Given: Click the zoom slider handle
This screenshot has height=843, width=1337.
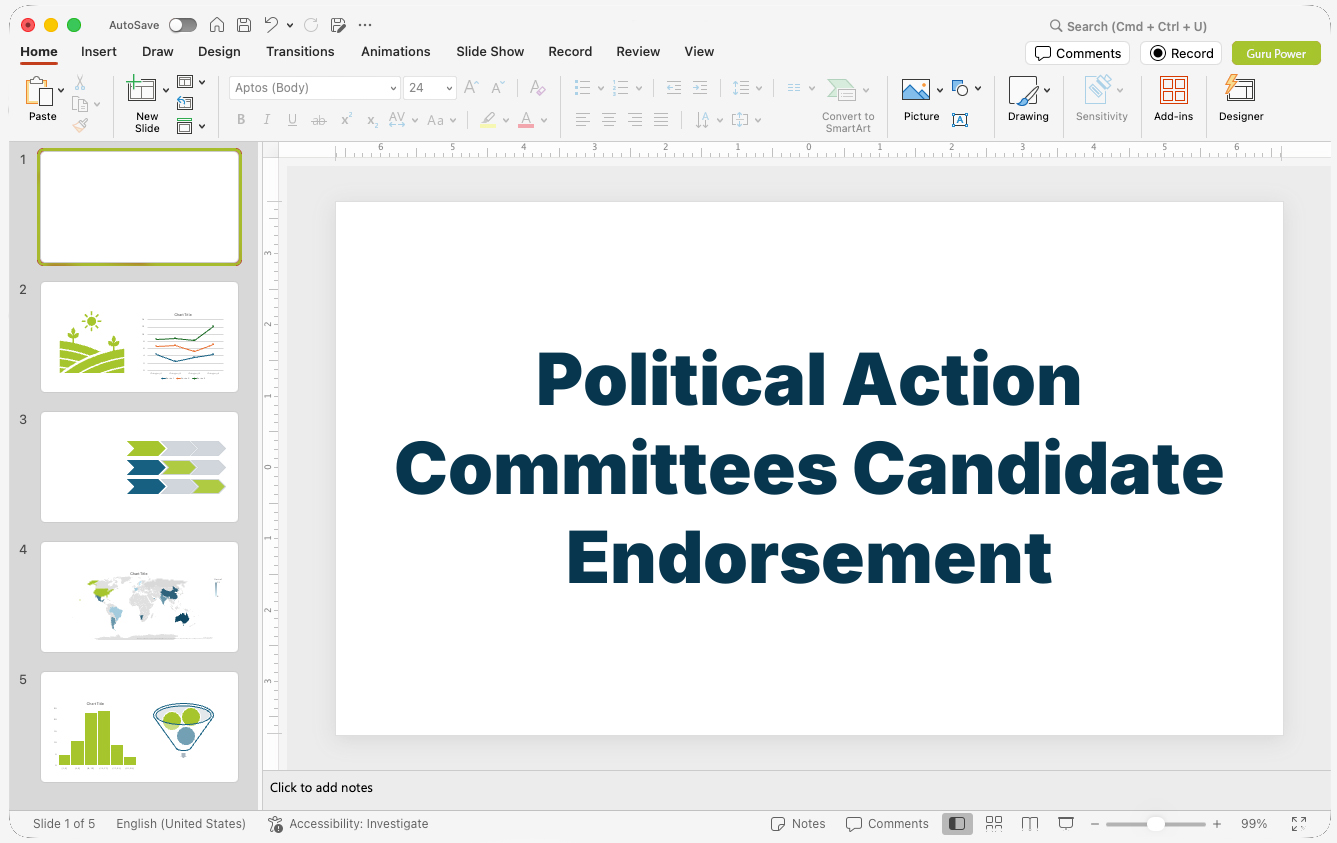Looking at the screenshot, I should coord(1156,824).
